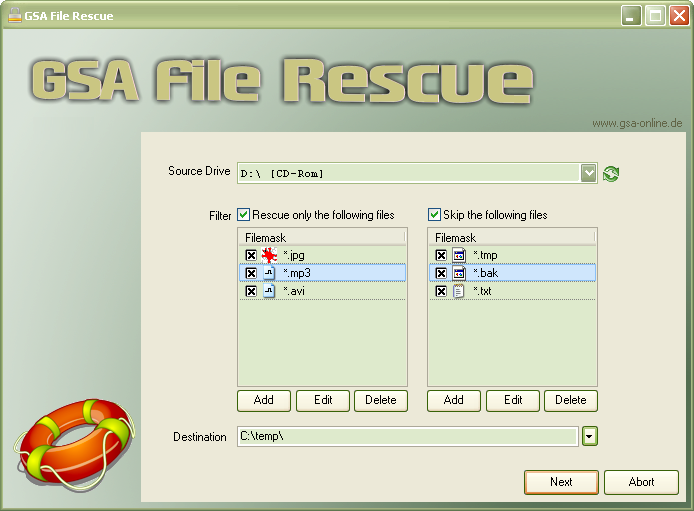Click the *.jpg file type icon
The height and width of the screenshot is (511, 694).
(x=269, y=256)
